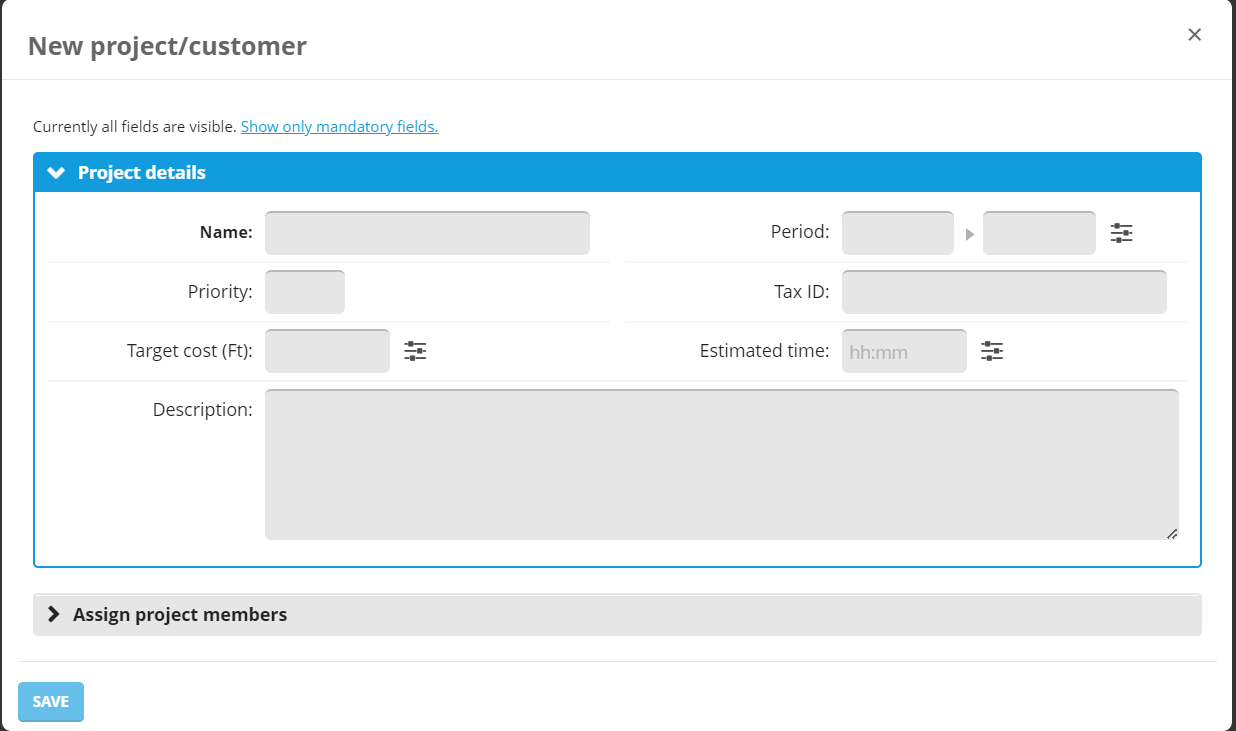The image size is (1236, 731).
Task: Focus the Target cost (Ft) field
Action: click(x=327, y=351)
